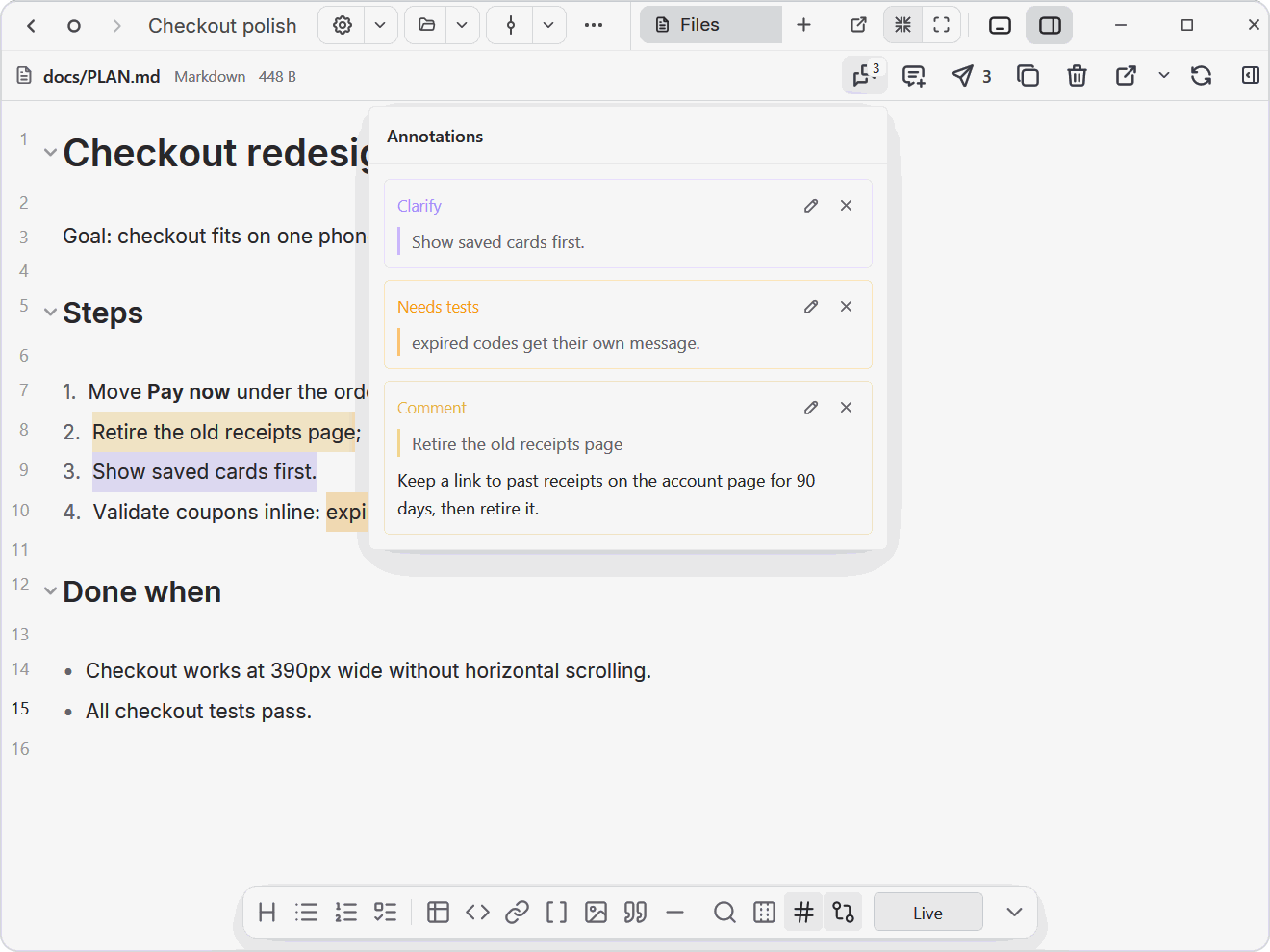
Task: Delete with the trash icon
Action: click(x=1078, y=76)
